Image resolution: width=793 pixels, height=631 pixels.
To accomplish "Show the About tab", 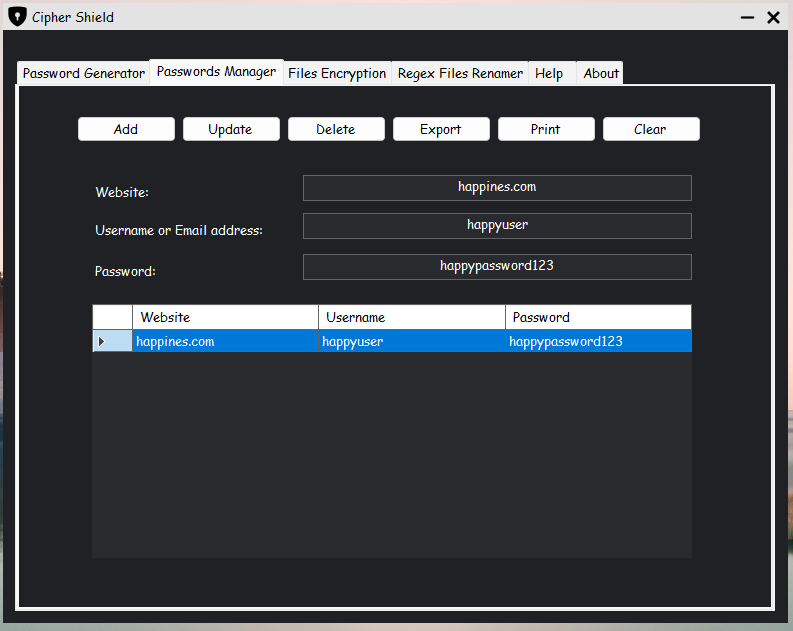I will (601, 73).
